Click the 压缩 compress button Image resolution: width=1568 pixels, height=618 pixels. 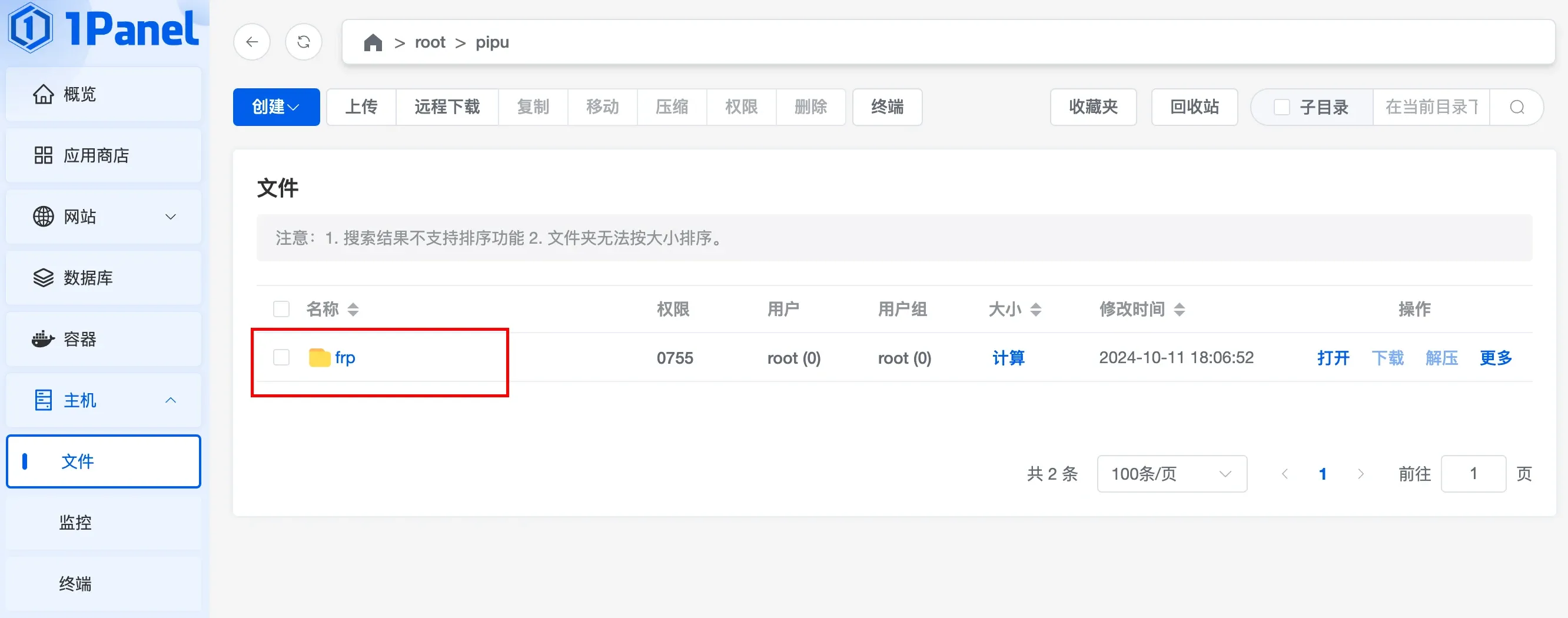tap(672, 107)
